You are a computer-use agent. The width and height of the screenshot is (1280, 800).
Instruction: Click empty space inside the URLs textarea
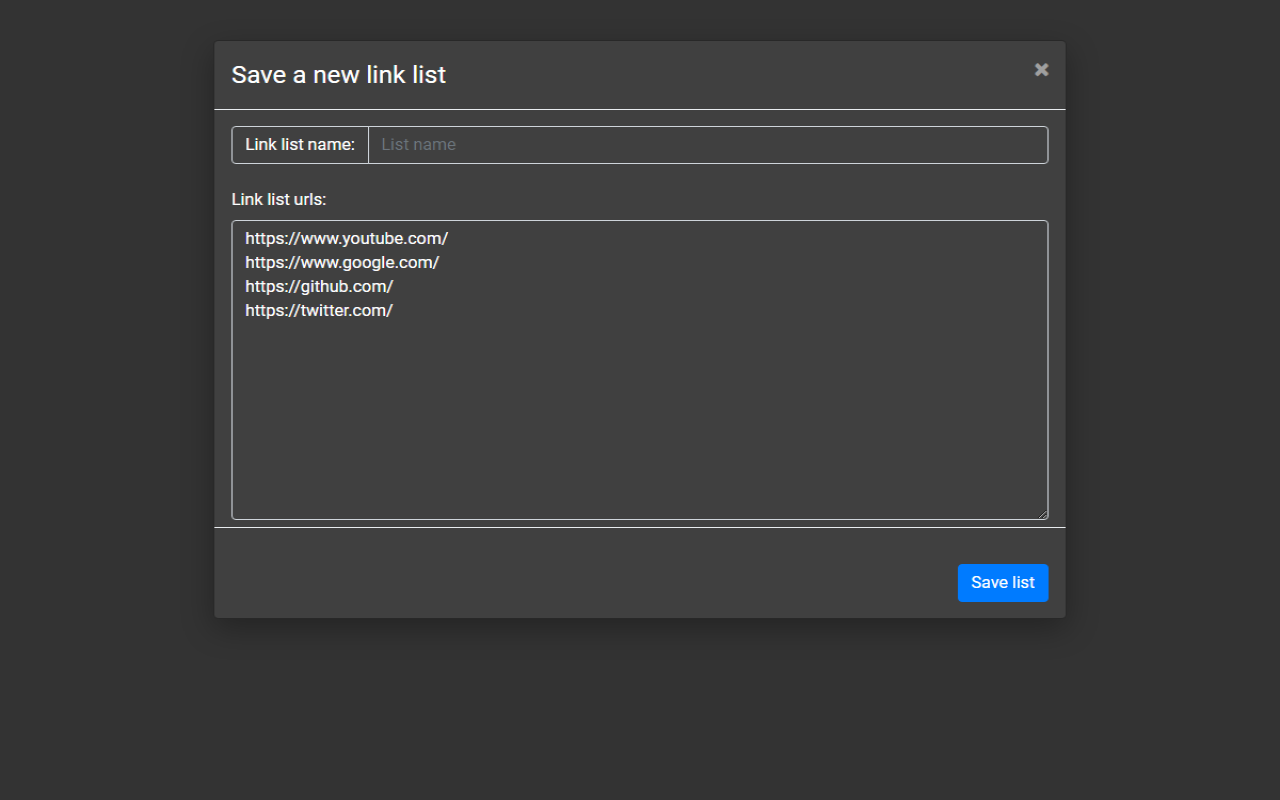tap(640, 420)
